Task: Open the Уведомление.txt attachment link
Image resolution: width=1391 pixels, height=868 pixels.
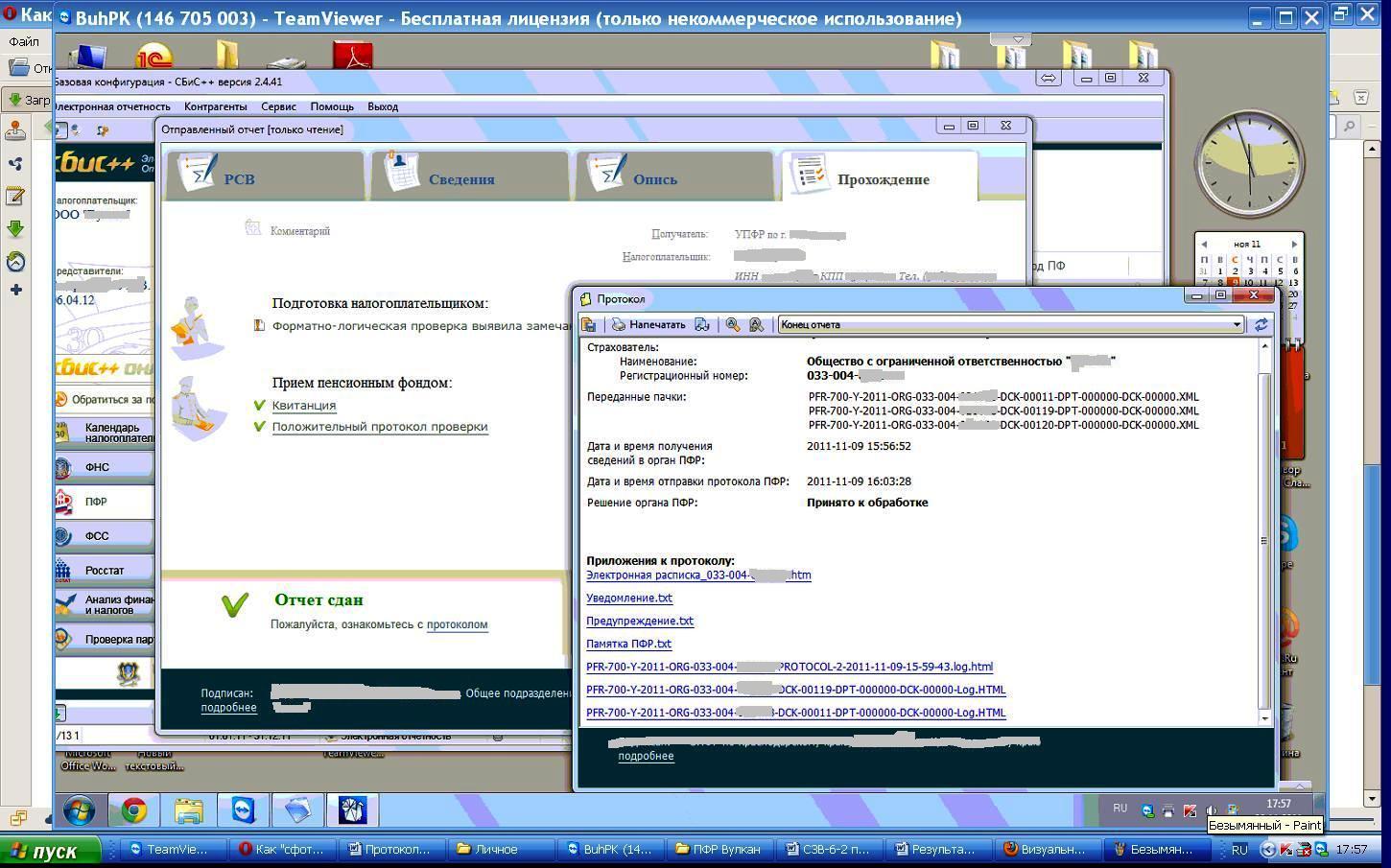Action: point(629,598)
